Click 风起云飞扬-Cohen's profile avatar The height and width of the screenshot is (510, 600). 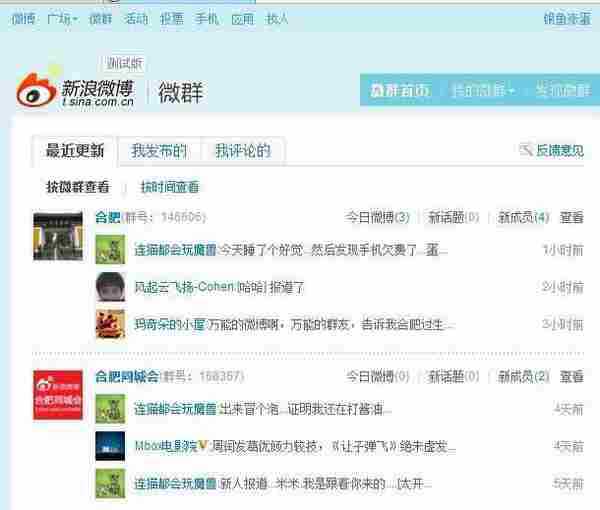click(x=109, y=286)
